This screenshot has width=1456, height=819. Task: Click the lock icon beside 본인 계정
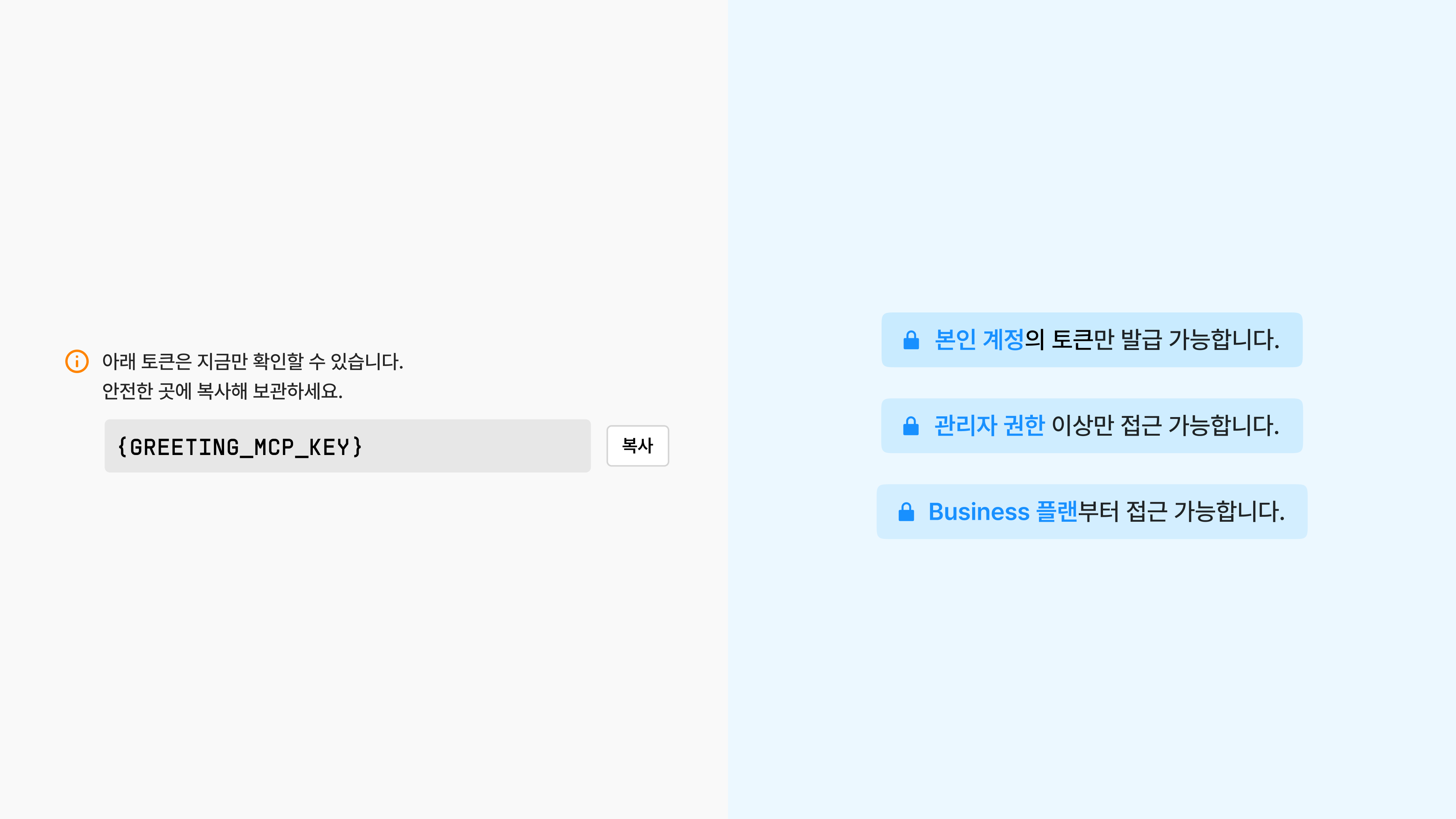911,340
